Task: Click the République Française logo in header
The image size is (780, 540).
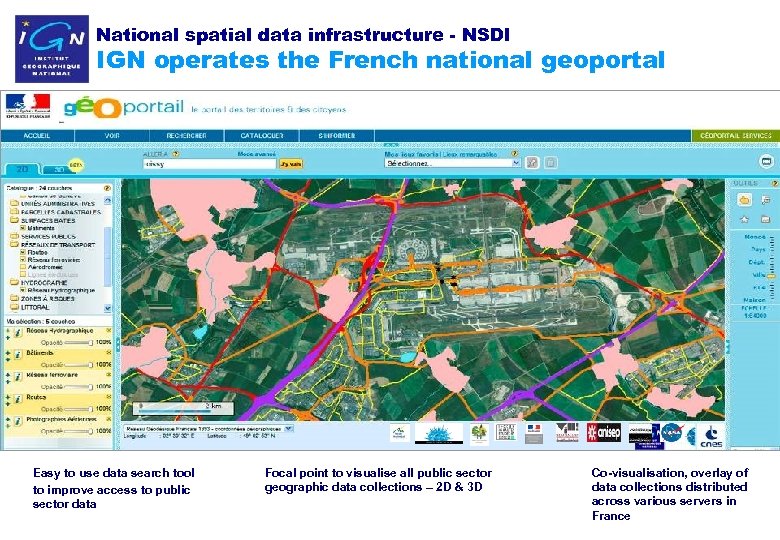Action: tap(28, 106)
